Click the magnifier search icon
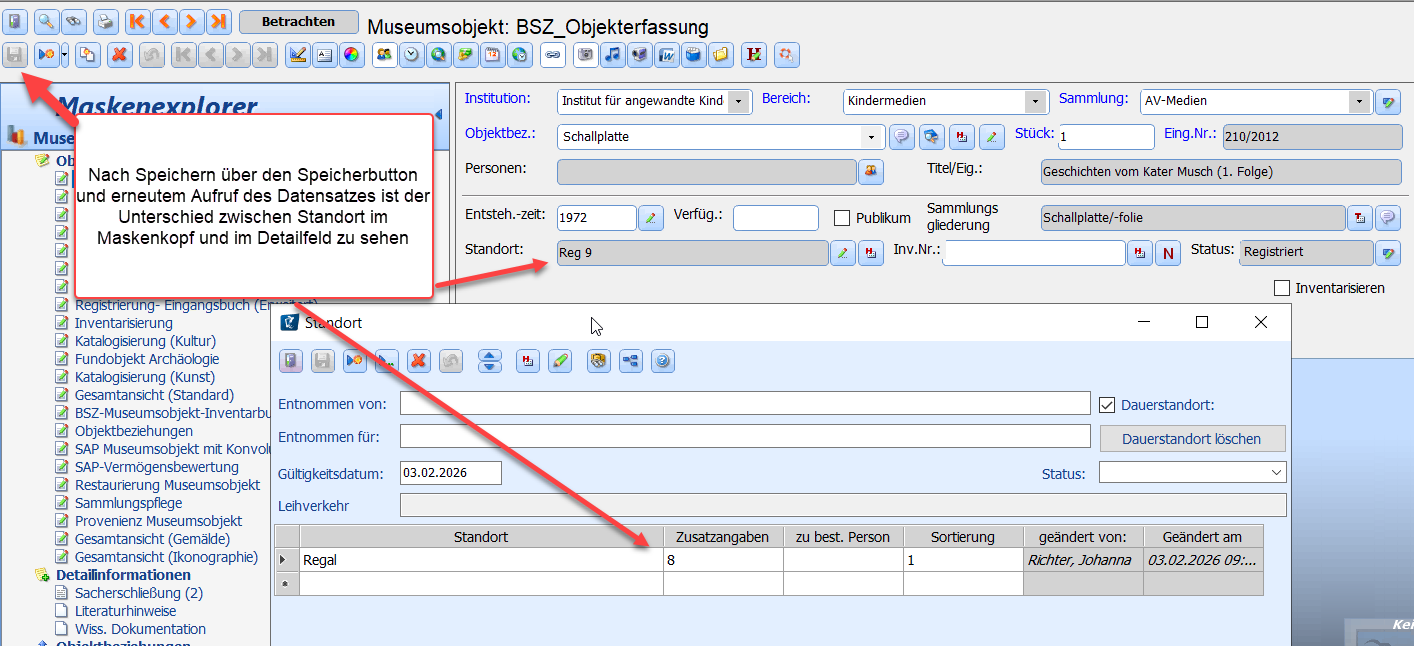The height and width of the screenshot is (646, 1414). point(45,21)
